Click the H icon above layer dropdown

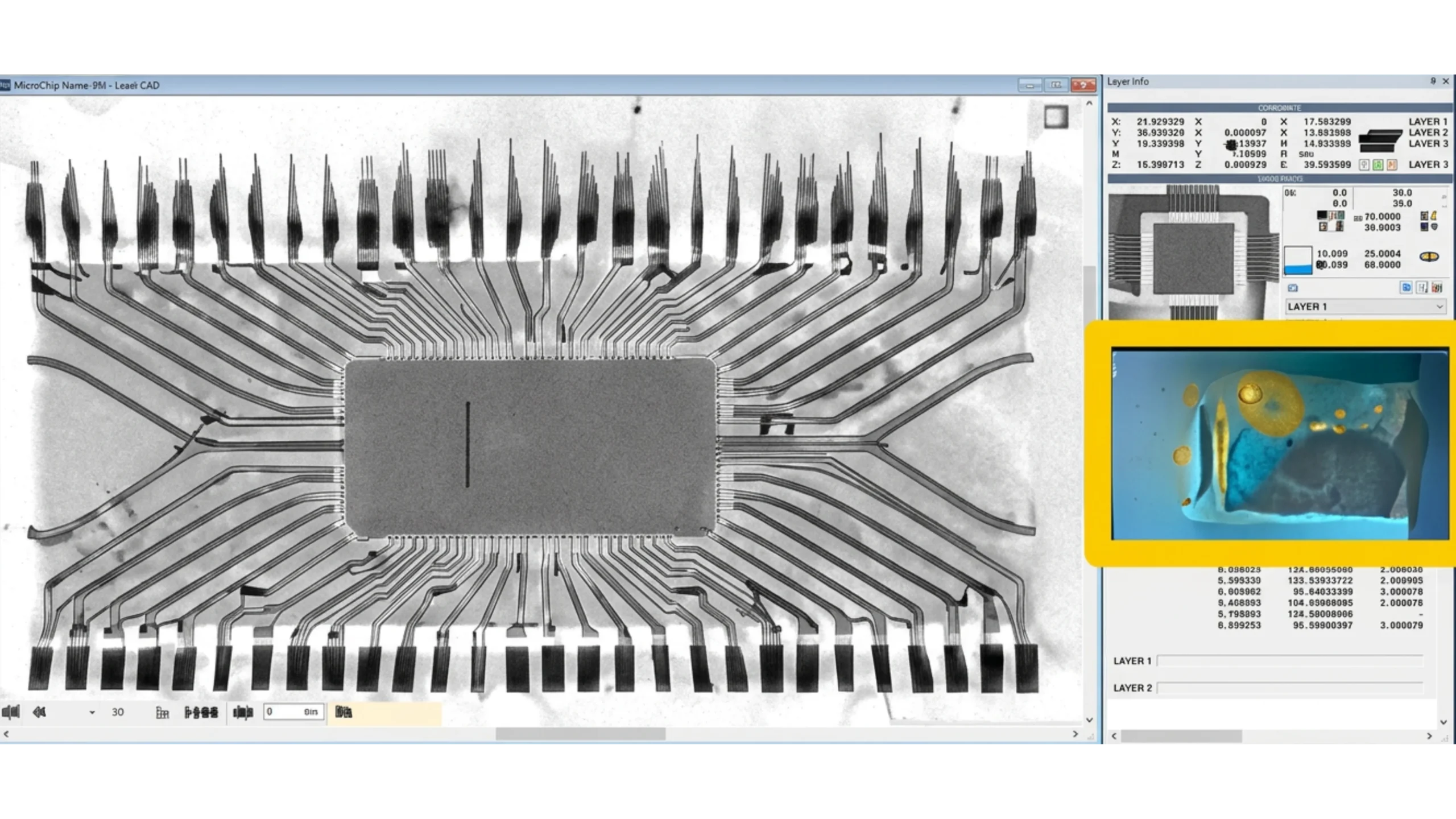(x=1422, y=287)
